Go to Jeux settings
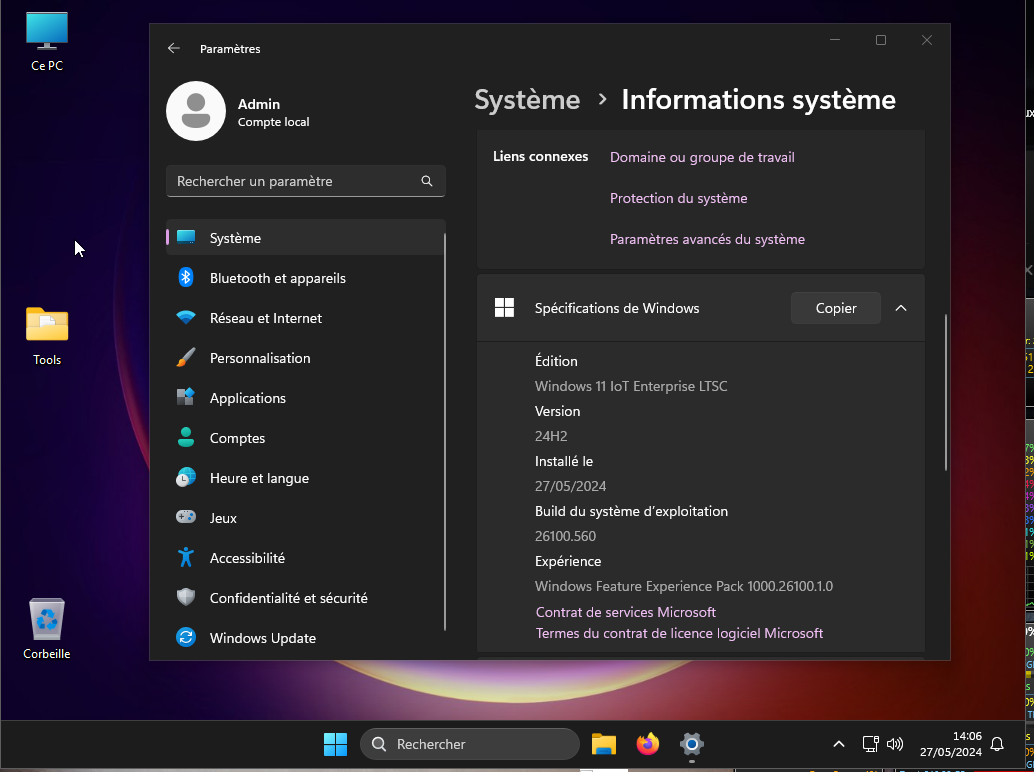The image size is (1034, 772). click(306, 518)
